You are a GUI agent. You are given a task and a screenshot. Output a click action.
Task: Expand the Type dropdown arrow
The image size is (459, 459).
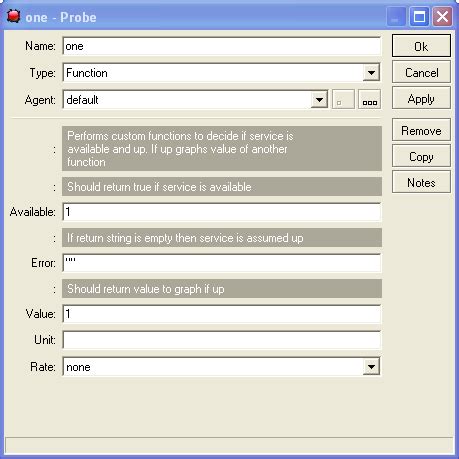(x=371, y=73)
